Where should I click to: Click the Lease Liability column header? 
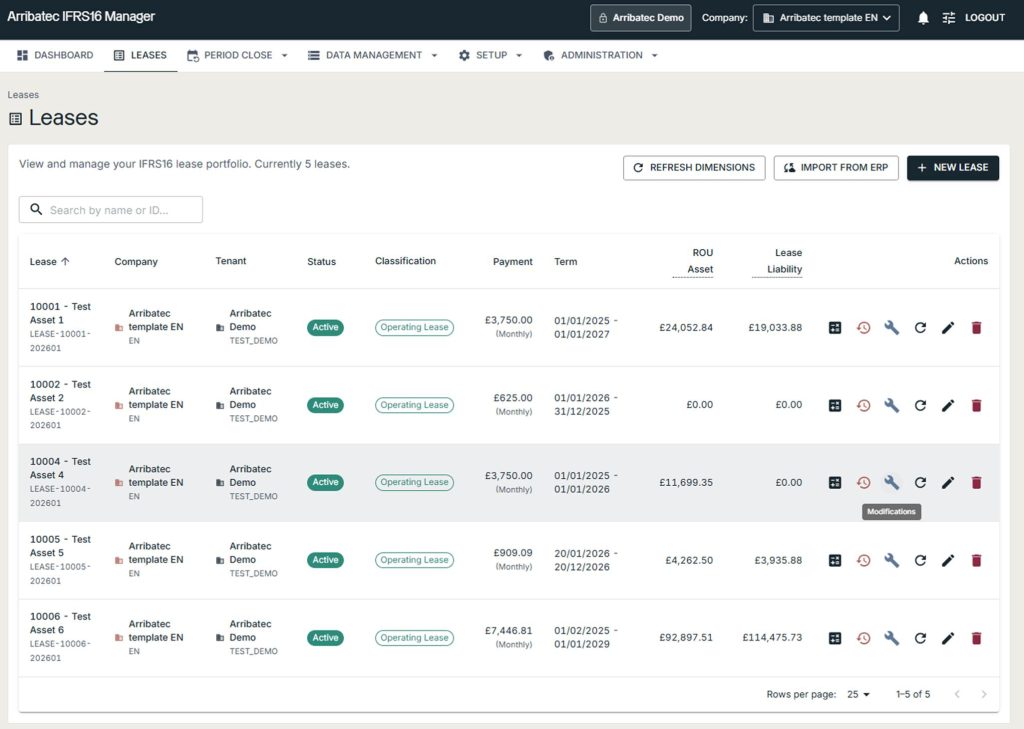click(x=777, y=261)
